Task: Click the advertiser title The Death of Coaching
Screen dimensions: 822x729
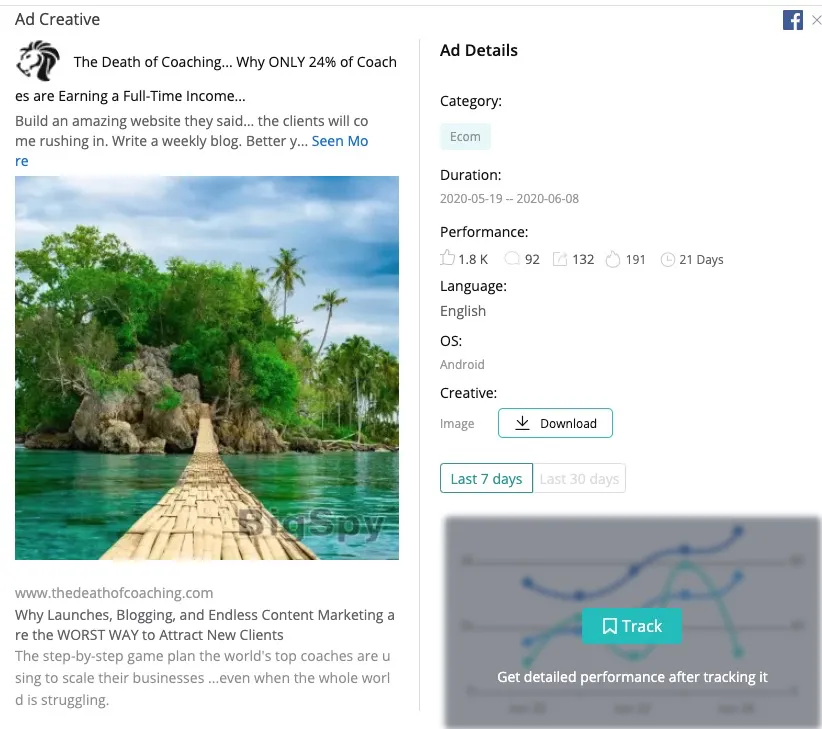Action: [235, 62]
